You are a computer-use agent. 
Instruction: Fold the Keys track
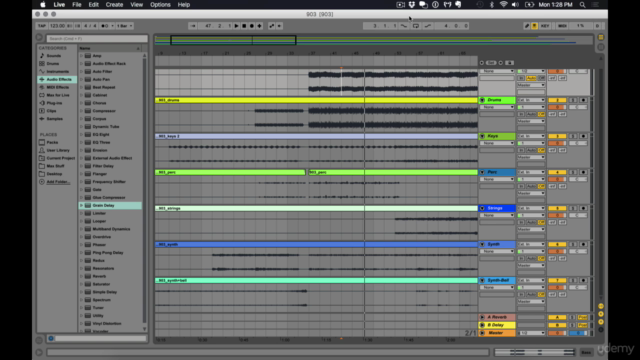click(x=482, y=136)
